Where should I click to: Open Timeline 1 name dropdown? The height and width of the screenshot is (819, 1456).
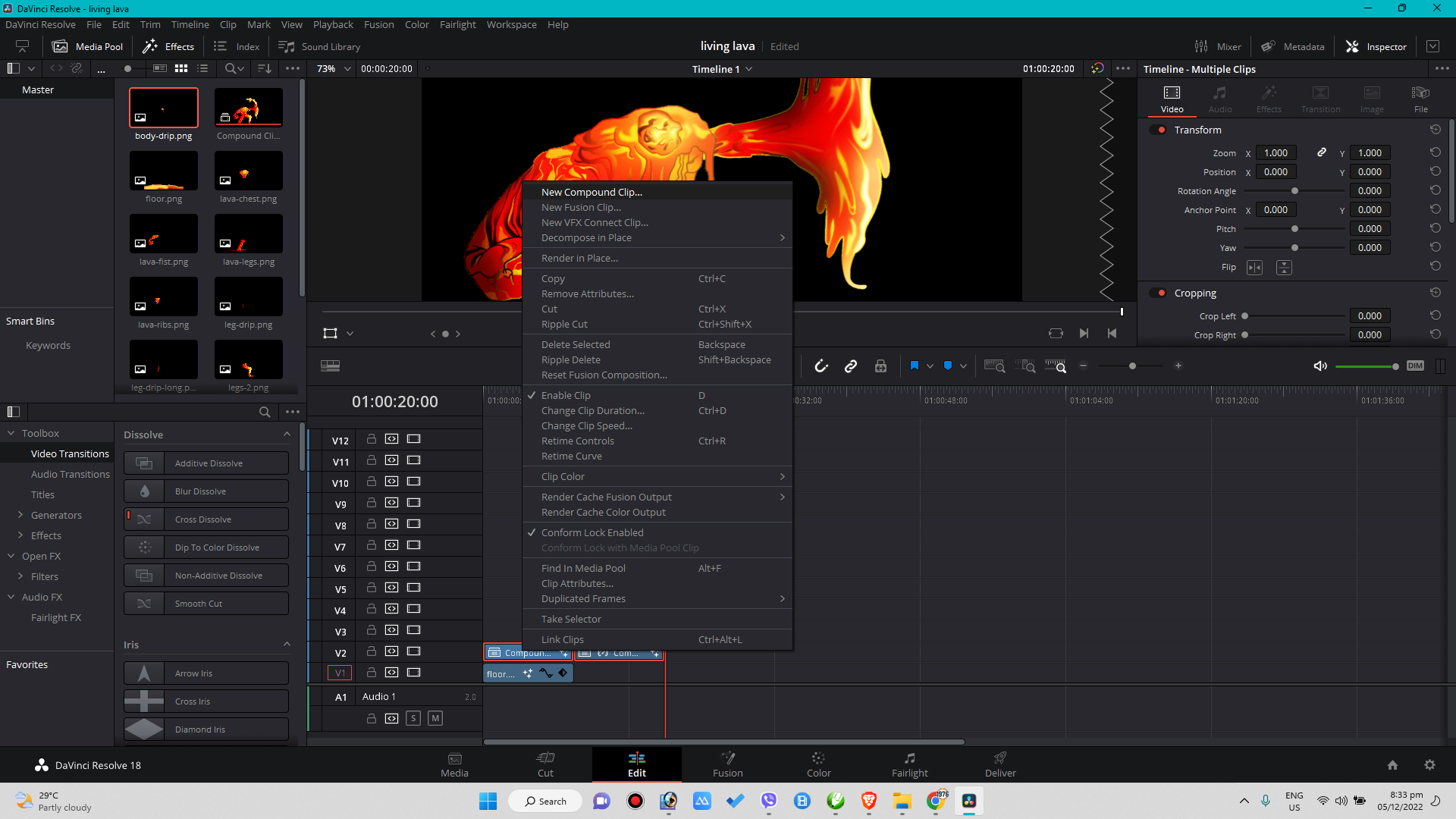pos(722,69)
